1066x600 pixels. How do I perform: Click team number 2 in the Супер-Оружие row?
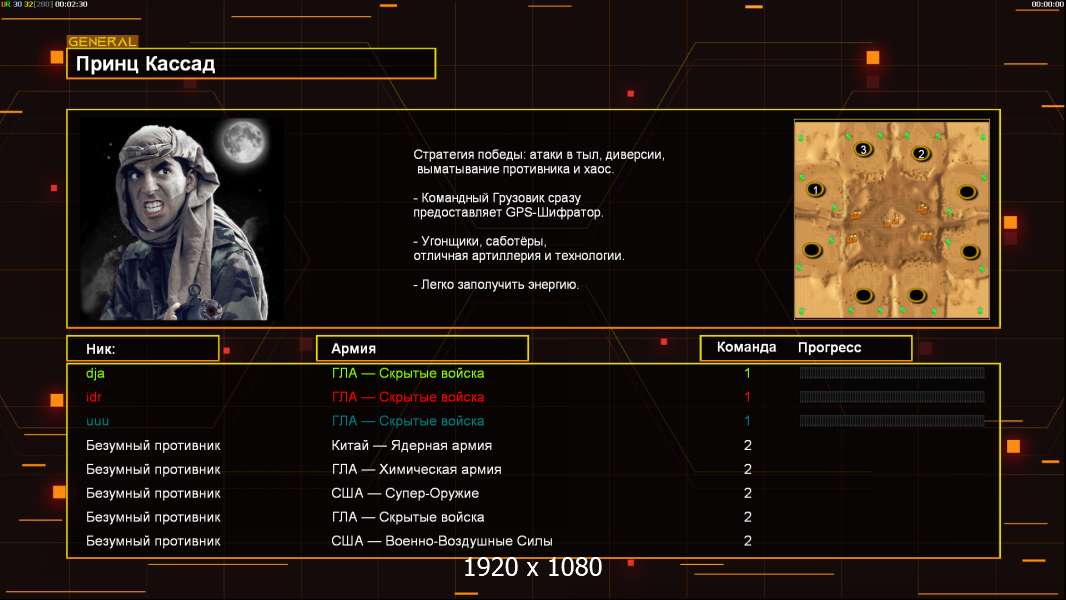748,493
